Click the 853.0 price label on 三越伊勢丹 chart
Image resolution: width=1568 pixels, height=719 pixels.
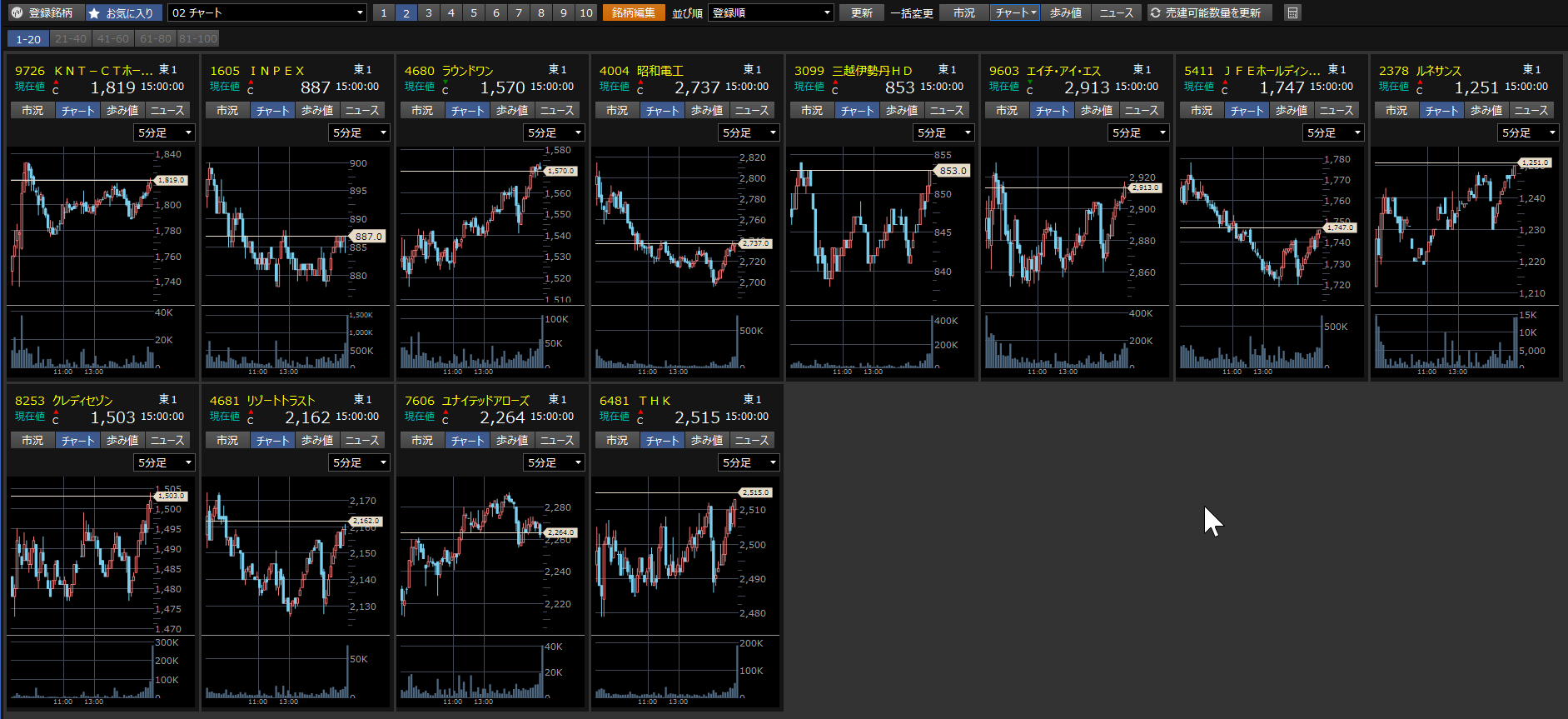point(953,171)
